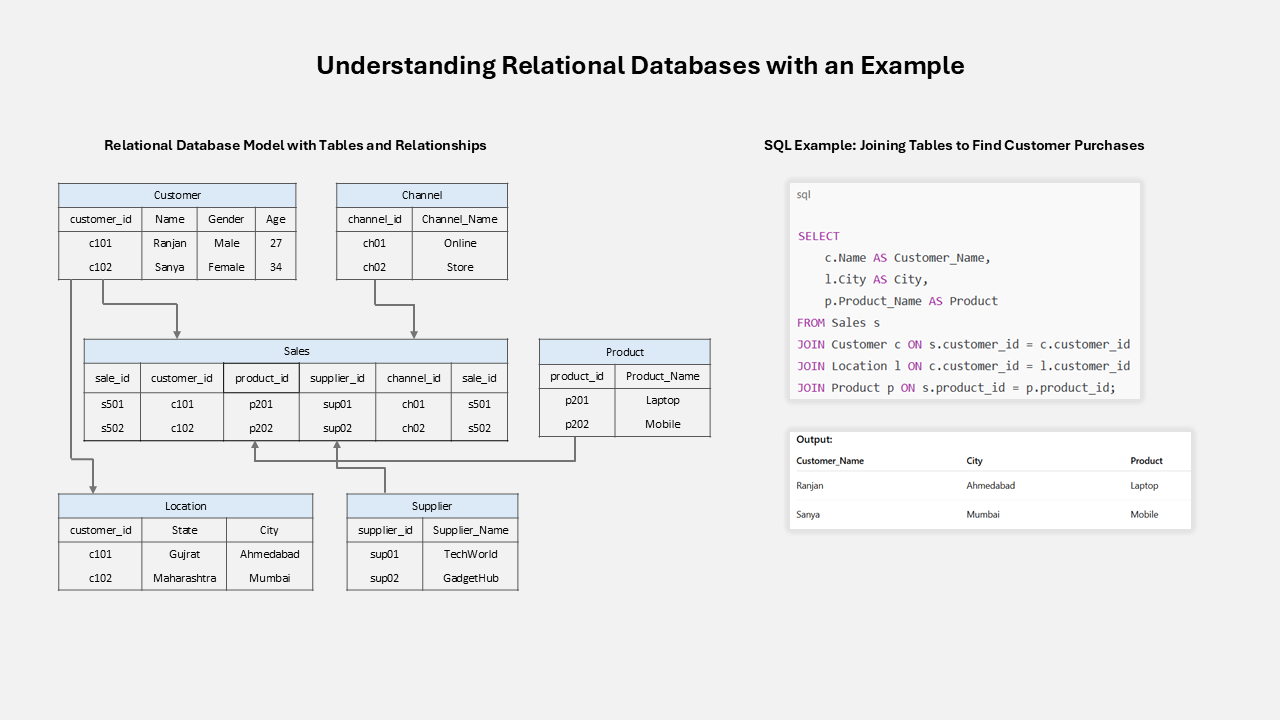
Task: Click the TechWorld cell in Supplier table
Action: 470,554
